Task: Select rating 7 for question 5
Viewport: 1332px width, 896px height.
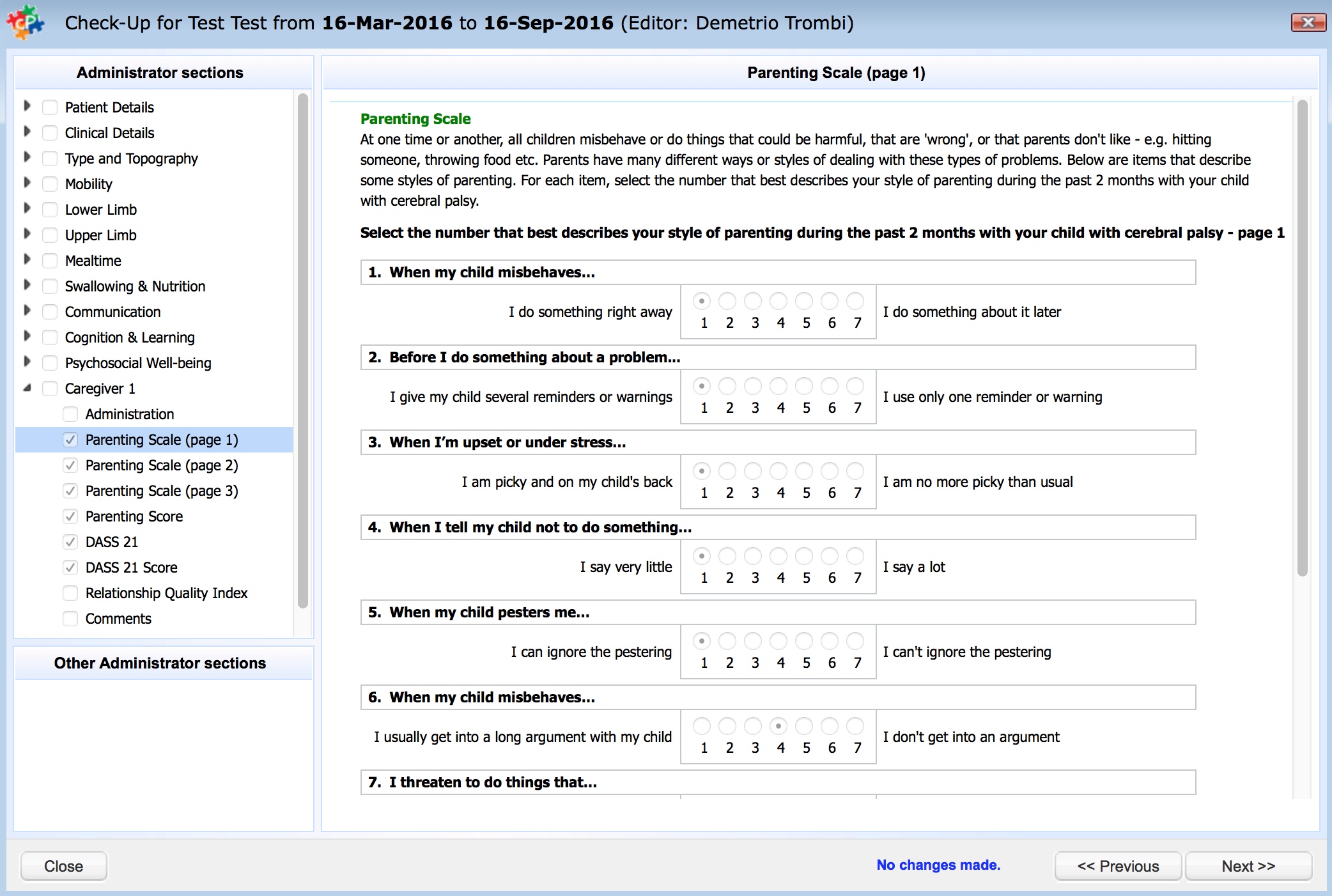Action: pyautogui.click(x=855, y=640)
